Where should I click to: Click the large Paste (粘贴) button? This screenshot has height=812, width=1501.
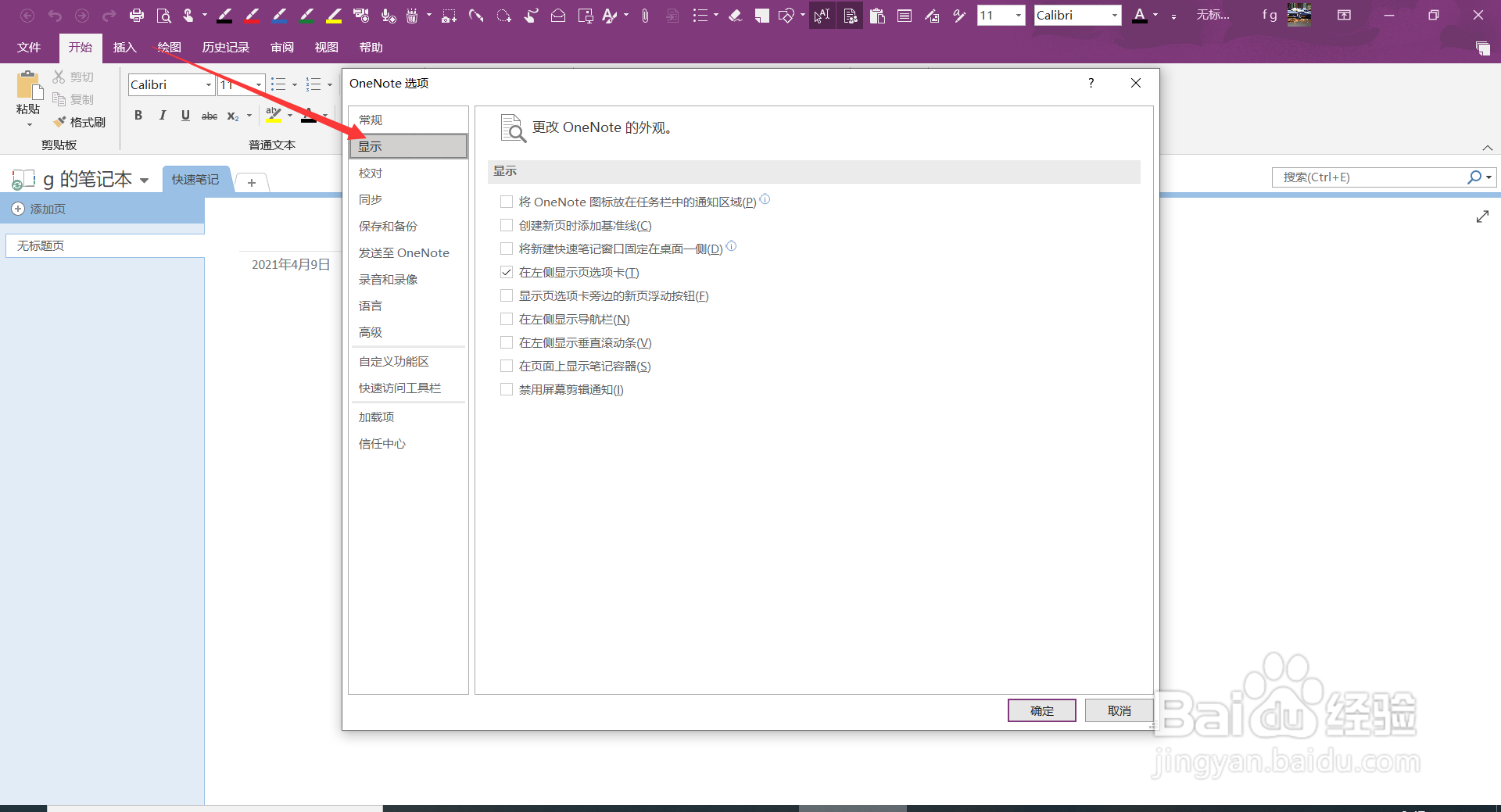tap(29, 98)
